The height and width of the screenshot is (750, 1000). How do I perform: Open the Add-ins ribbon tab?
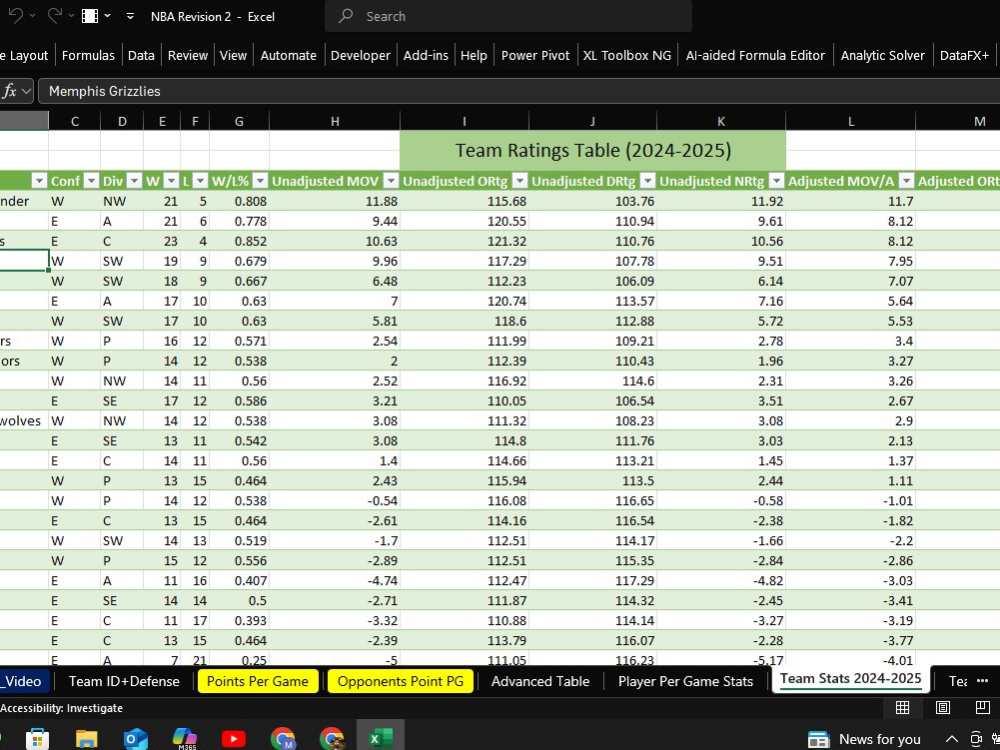(x=425, y=55)
